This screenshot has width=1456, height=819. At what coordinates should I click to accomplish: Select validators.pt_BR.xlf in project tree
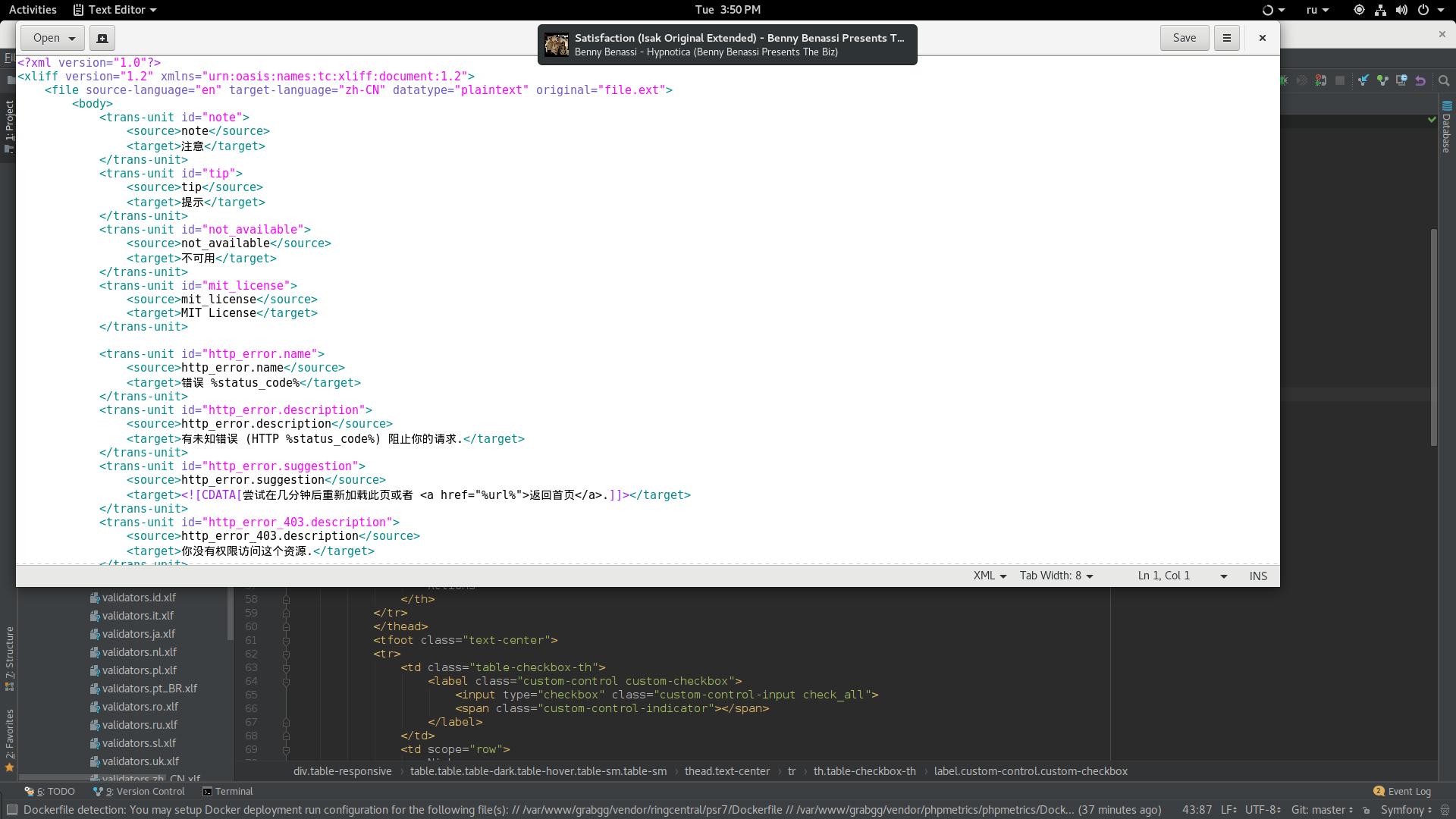(149, 689)
